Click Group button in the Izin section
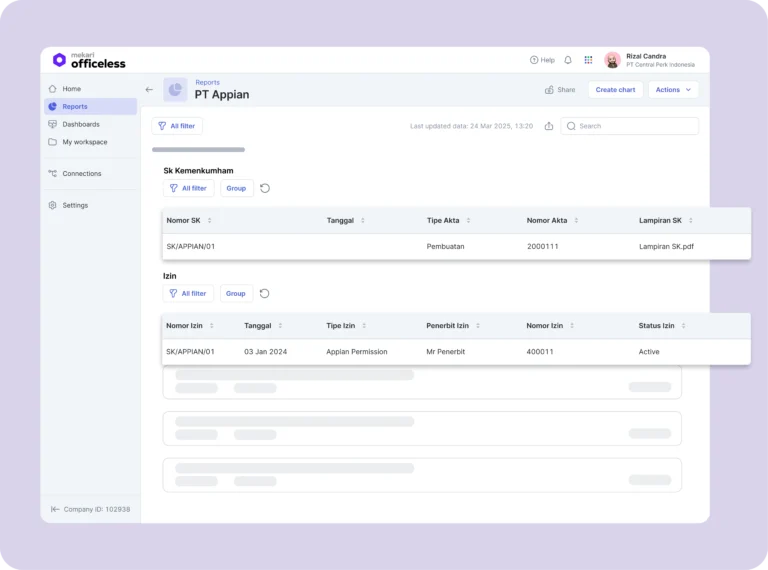 click(x=236, y=294)
